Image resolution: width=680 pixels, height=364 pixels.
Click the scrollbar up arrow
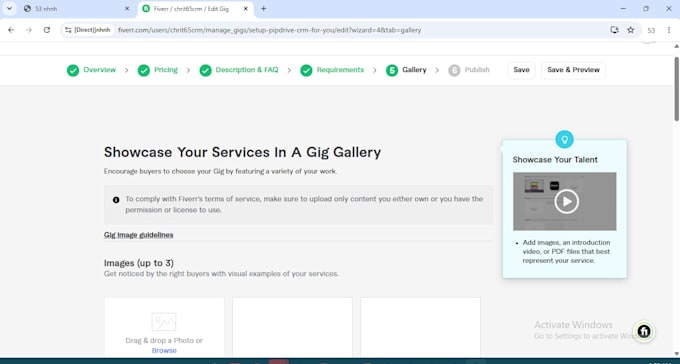click(677, 46)
